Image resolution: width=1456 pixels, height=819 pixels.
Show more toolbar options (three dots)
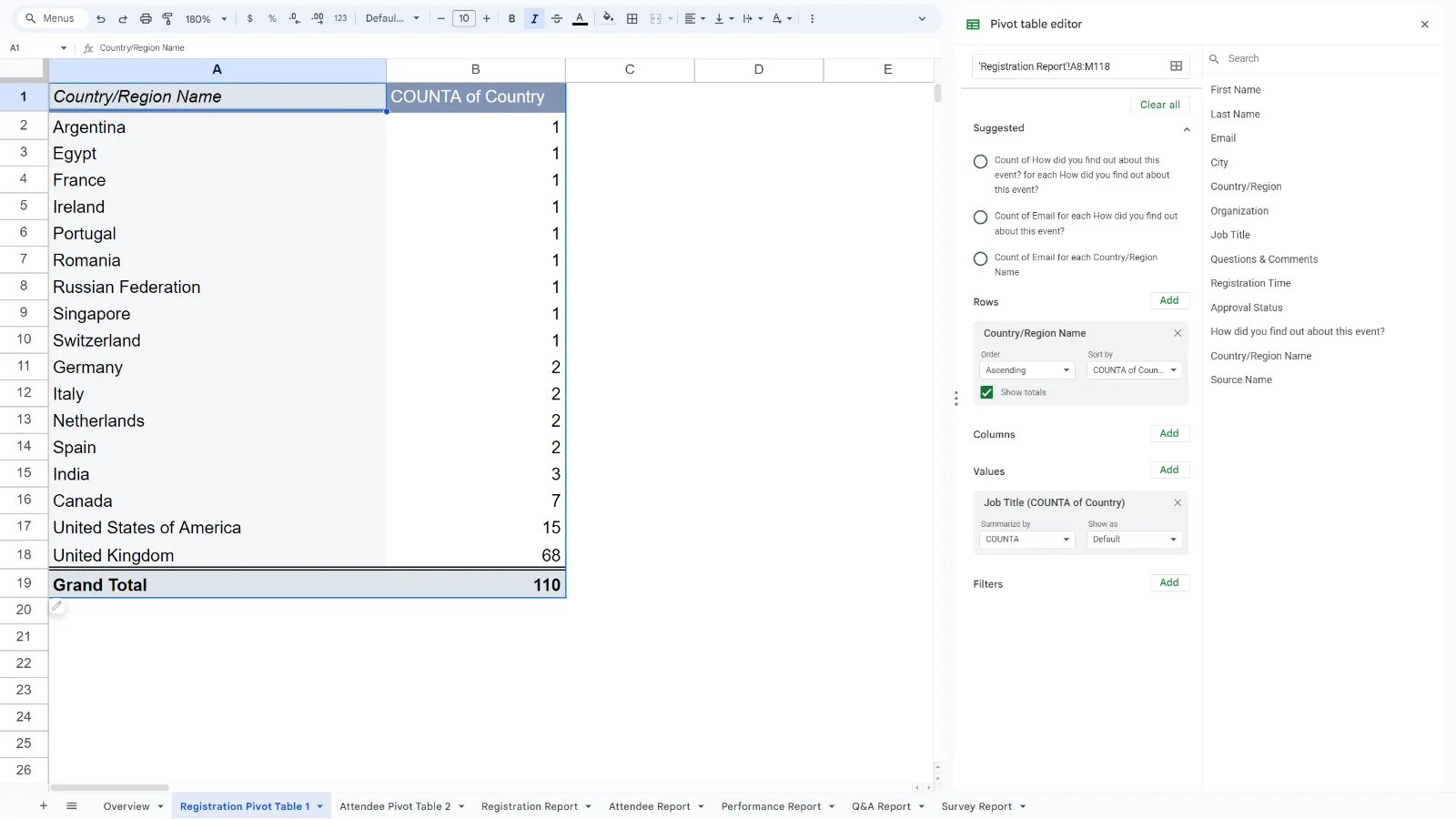[x=813, y=18]
